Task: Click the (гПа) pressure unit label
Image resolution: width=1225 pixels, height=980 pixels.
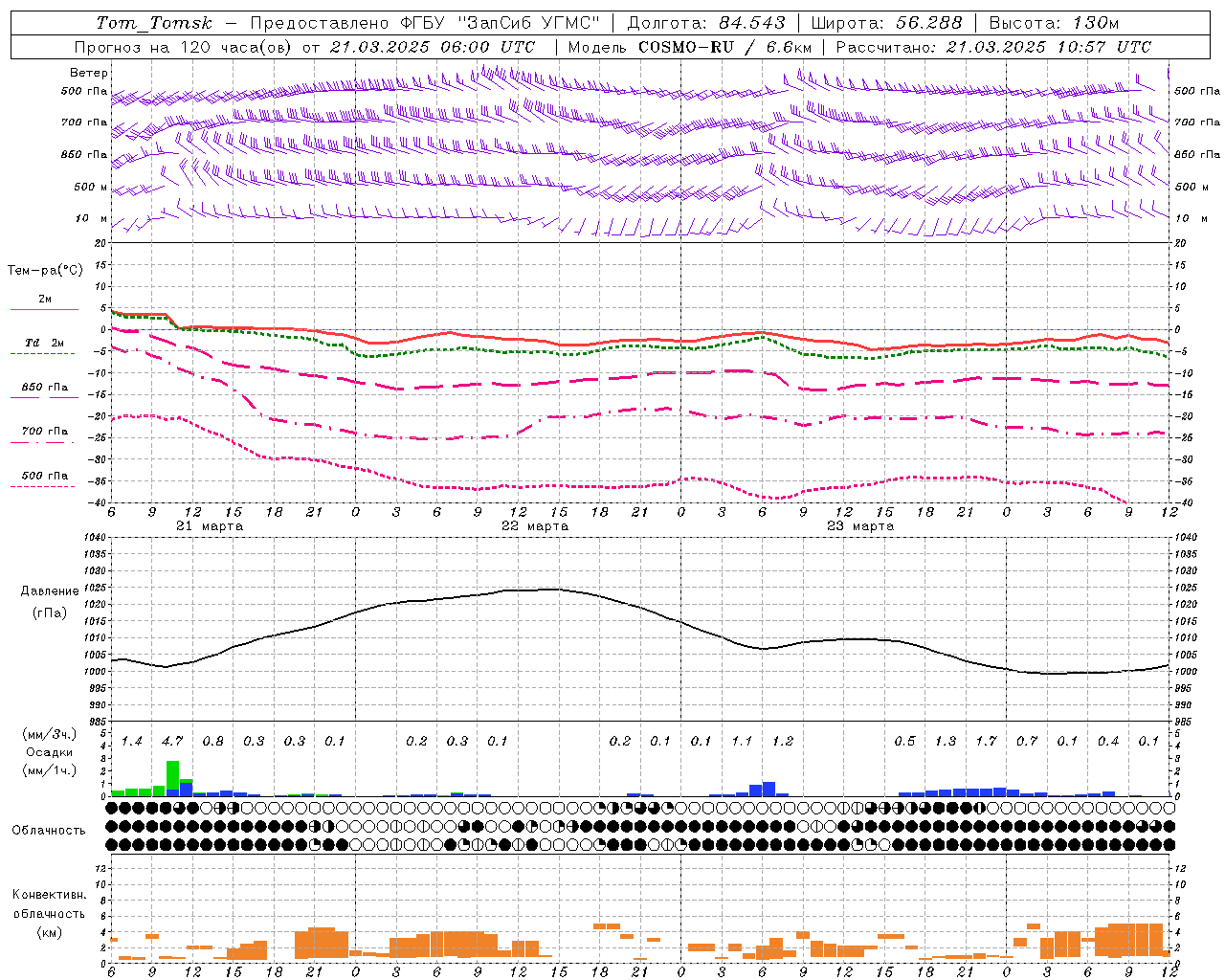Action: [50, 612]
